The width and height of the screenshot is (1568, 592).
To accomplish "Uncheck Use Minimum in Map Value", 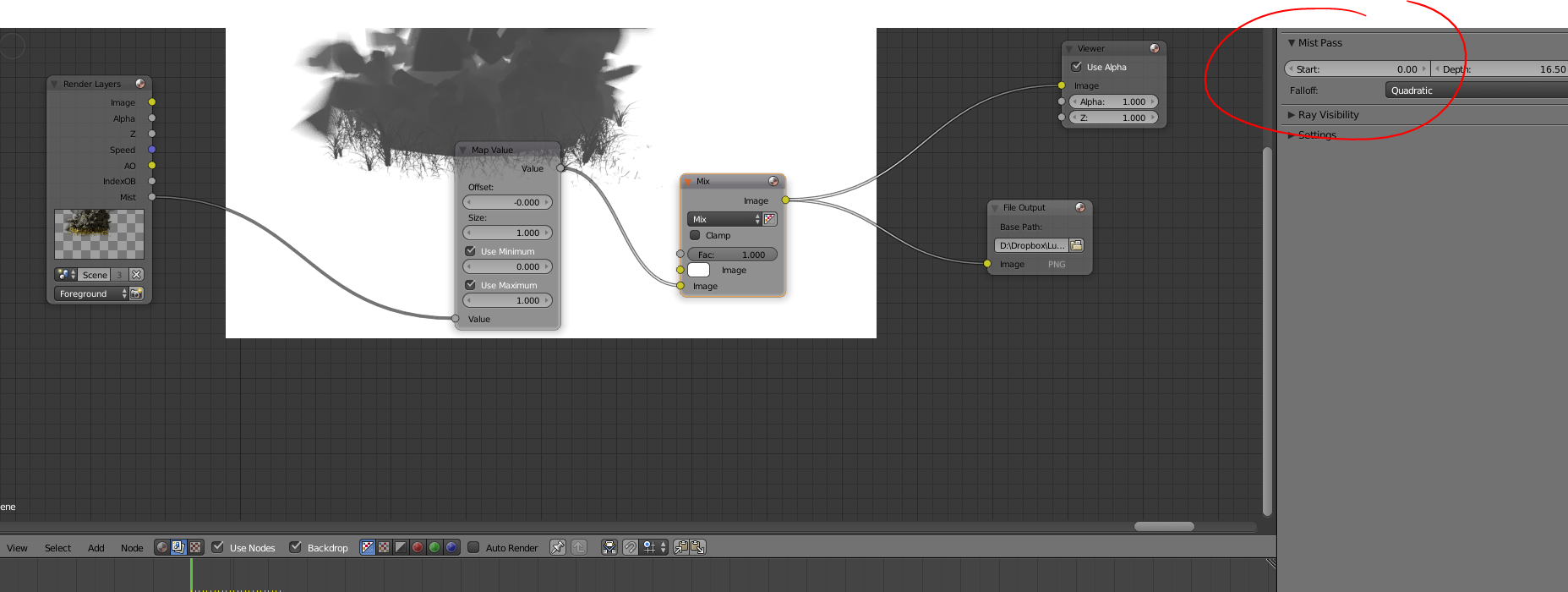I will tap(470, 251).
